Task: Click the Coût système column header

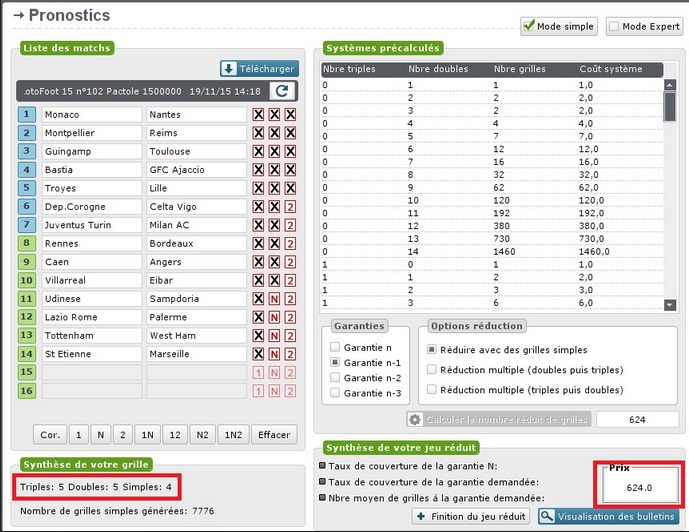Action: coord(606,70)
